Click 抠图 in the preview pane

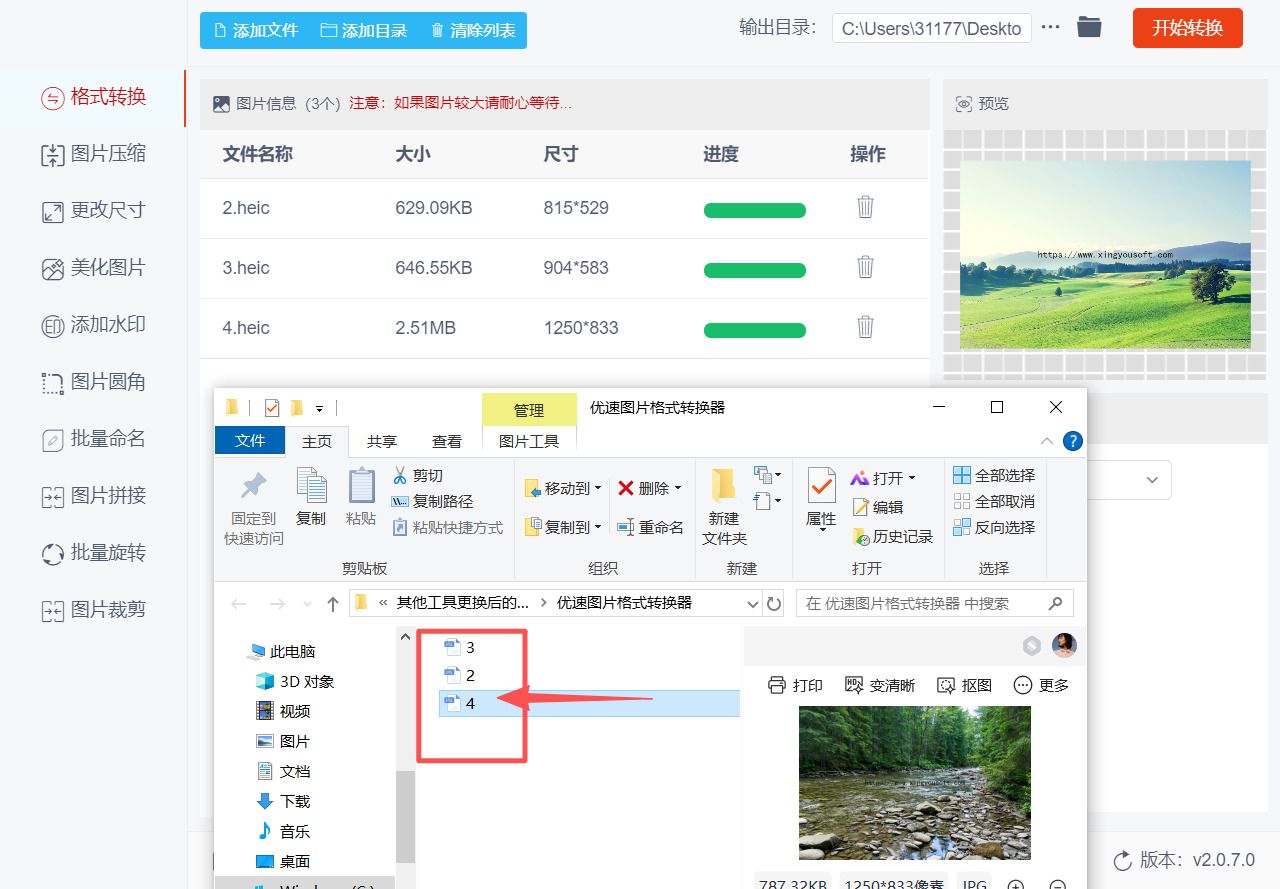click(x=964, y=685)
